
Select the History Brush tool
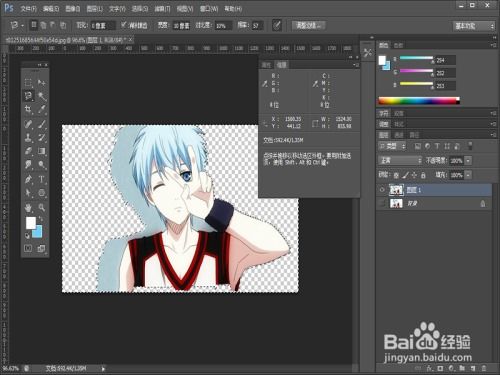[42, 137]
